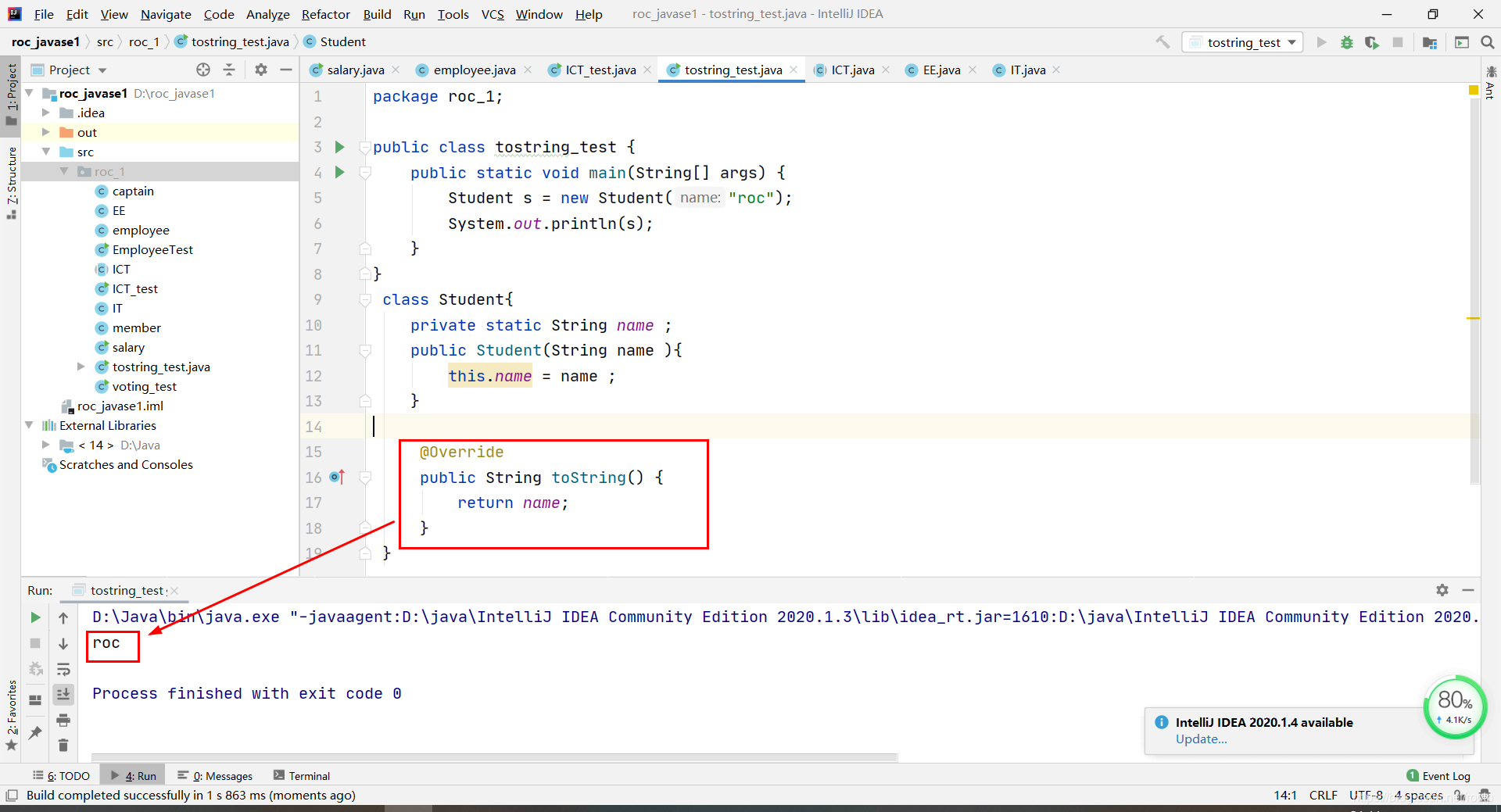Toggle the tool window bars icon in the status bar
The height and width of the screenshot is (812, 1501).
pos(11,796)
